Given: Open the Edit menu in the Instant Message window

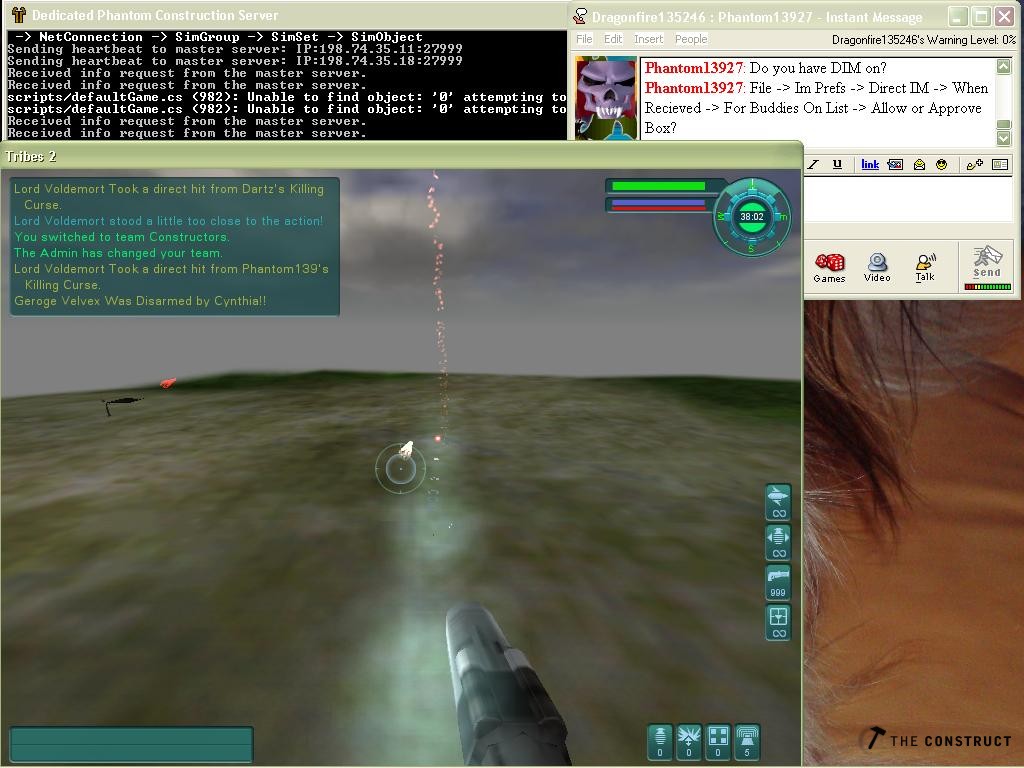Looking at the screenshot, I should pyautogui.click(x=613, y=39).
